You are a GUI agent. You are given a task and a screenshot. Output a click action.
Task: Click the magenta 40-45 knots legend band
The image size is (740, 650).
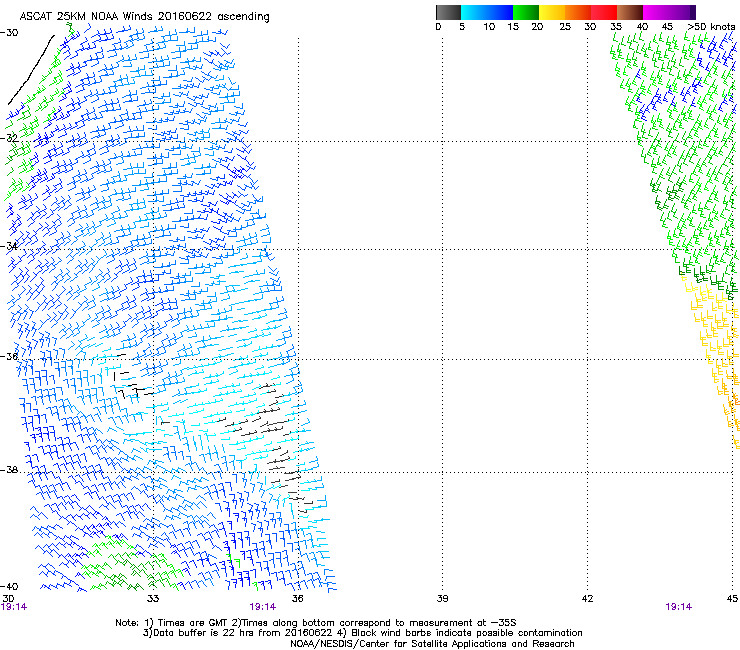(656, 12)
